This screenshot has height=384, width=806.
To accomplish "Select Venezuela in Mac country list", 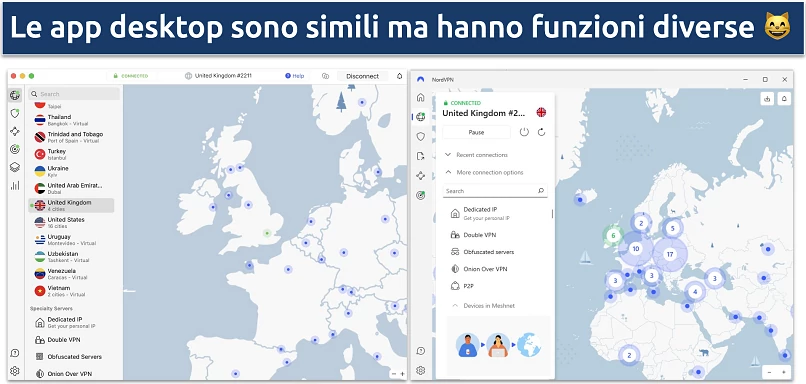I will pos(72,273).
